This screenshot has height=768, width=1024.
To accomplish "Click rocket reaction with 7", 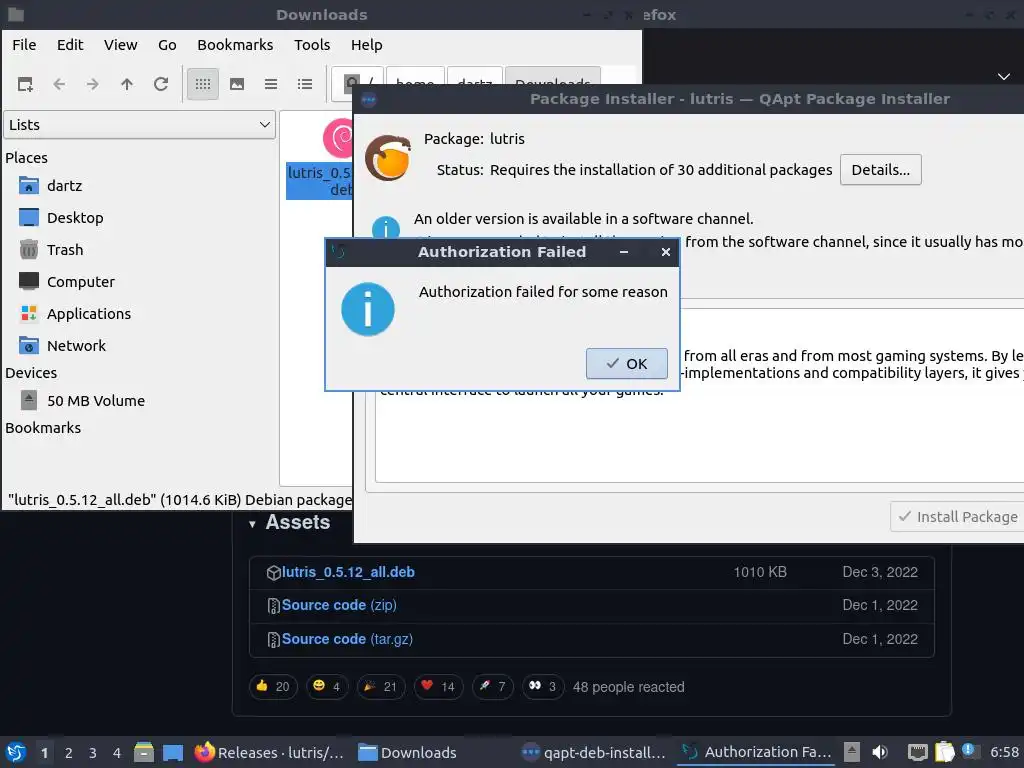I will coord(492,686).
